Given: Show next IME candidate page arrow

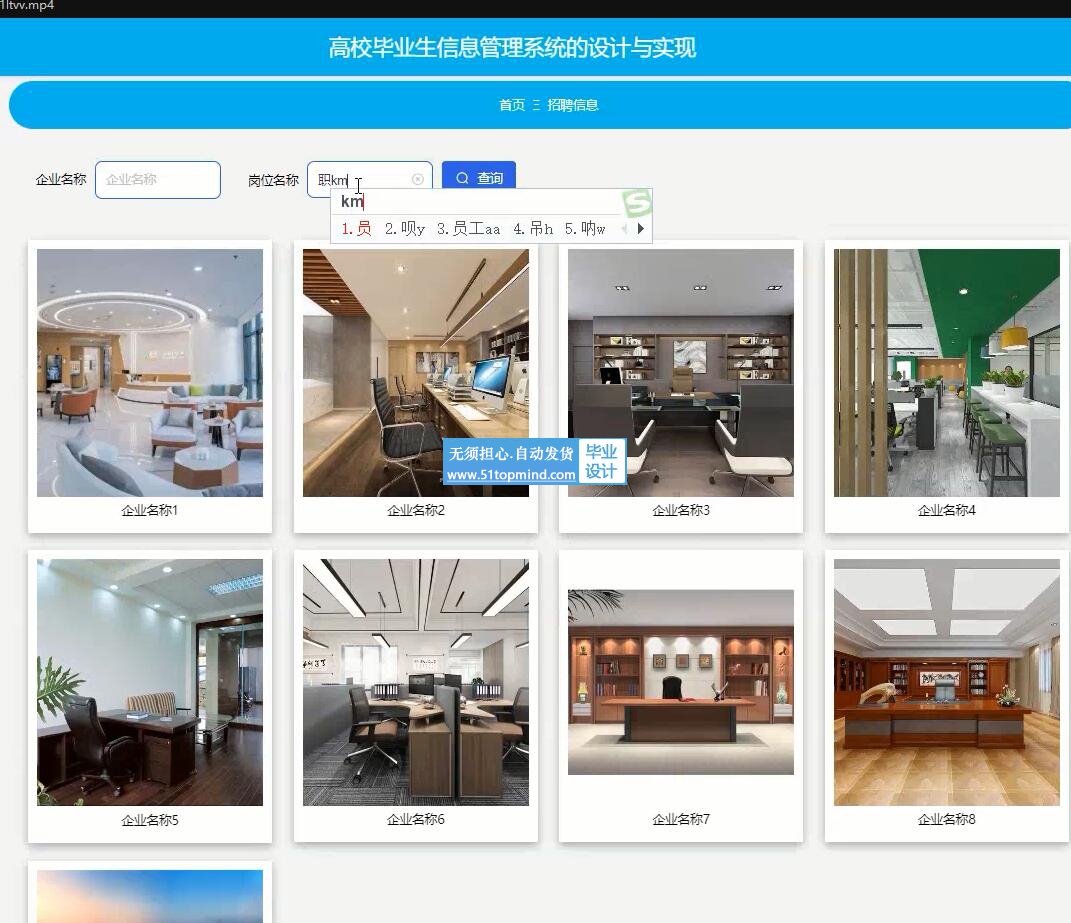Looking at the screenshot, I should pos(641,229).
